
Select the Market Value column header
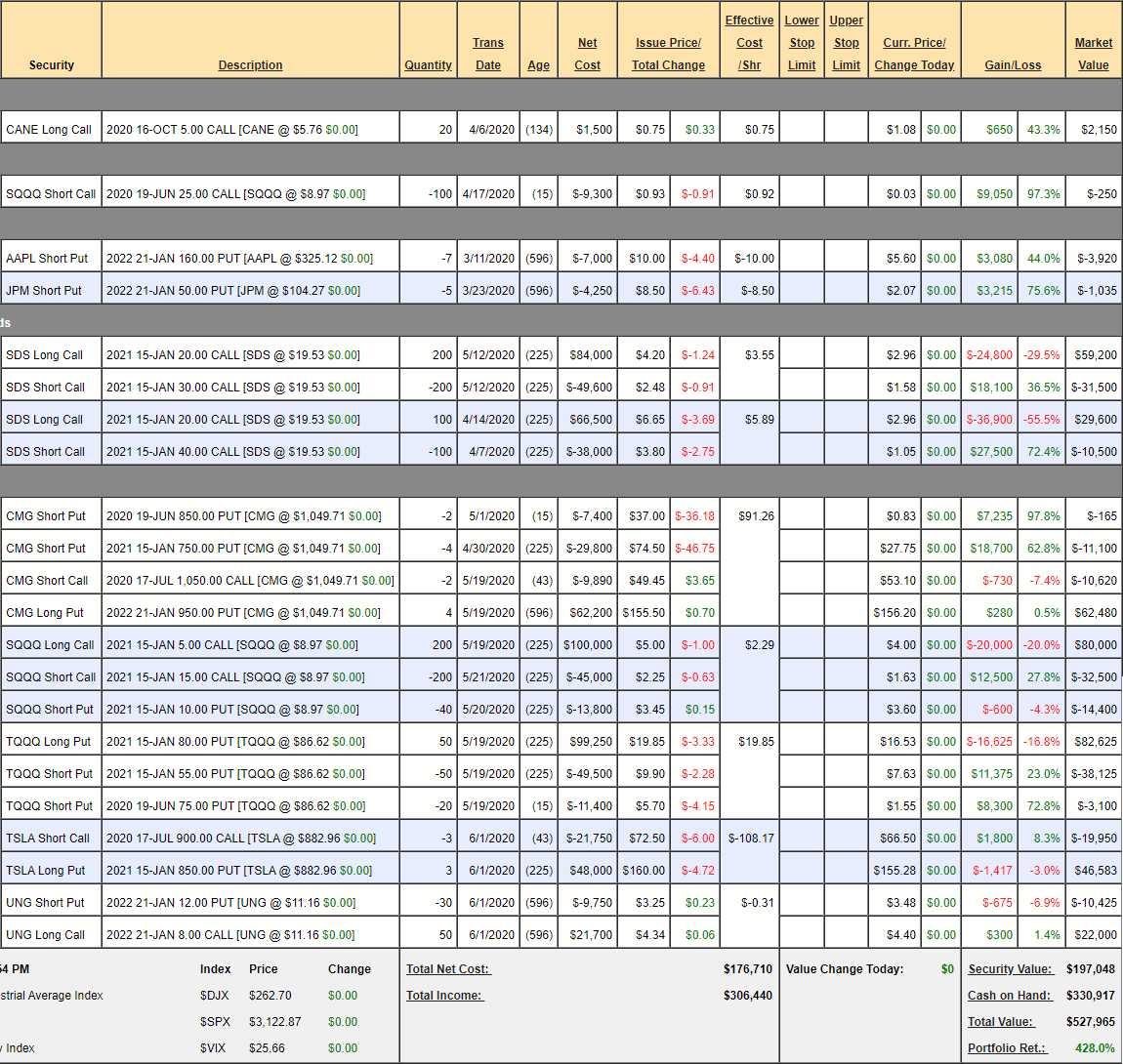[x=1093, y=54]
